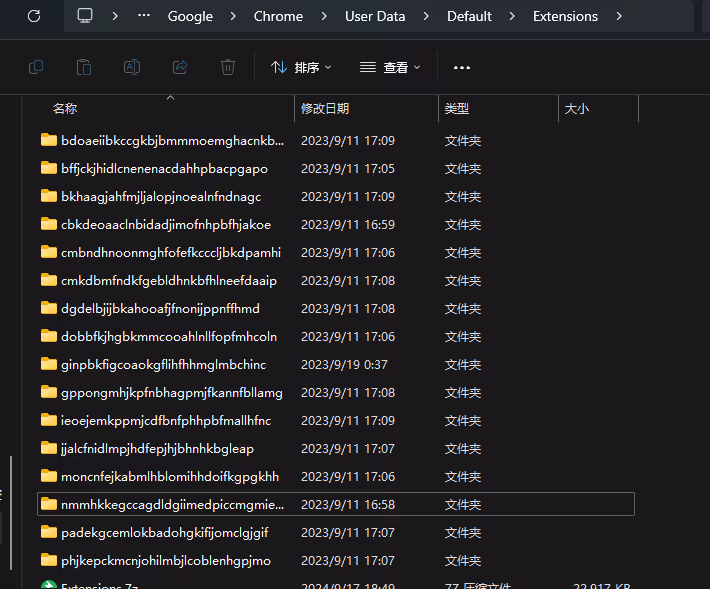Click the refresh button

(x=34, y=16)
